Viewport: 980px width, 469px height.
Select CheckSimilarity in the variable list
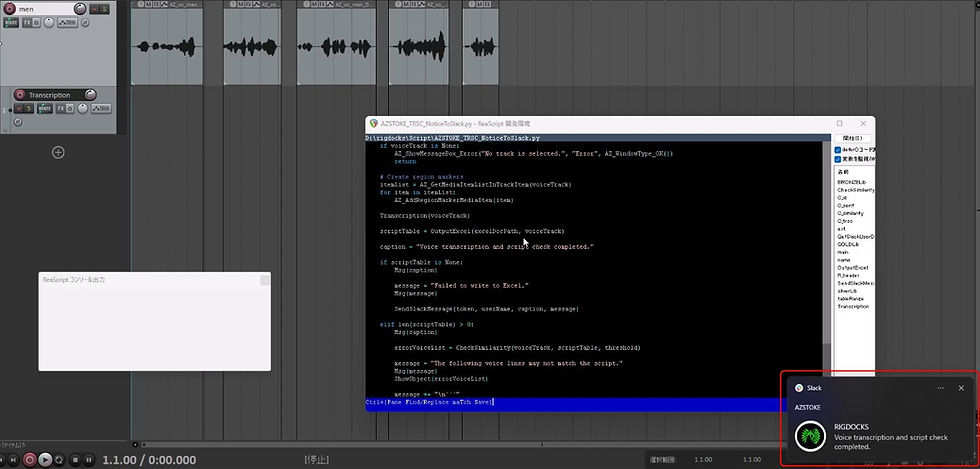tap(856, 189)
